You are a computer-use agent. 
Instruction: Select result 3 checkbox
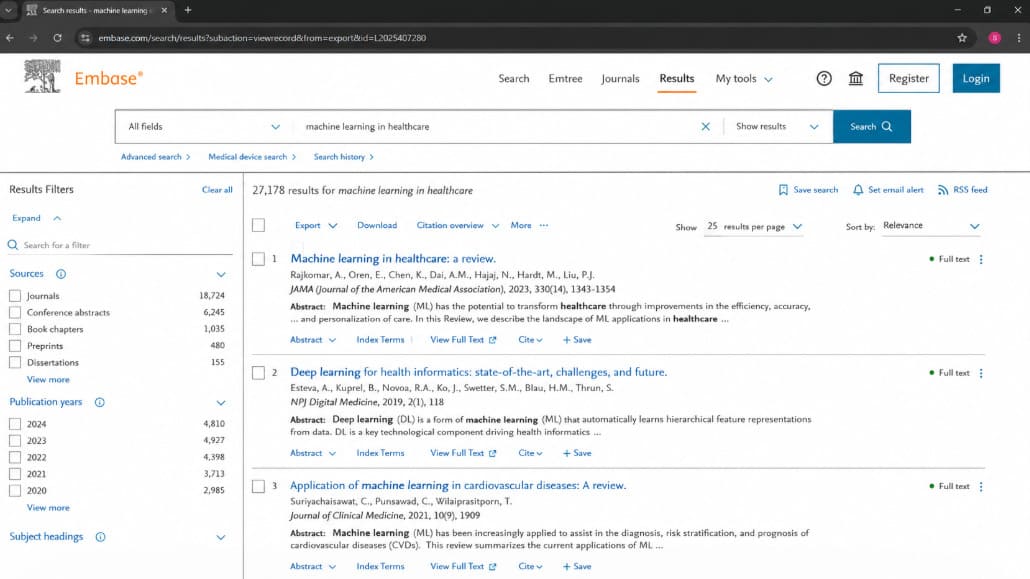pyautogui.click(x=258, y=486)
